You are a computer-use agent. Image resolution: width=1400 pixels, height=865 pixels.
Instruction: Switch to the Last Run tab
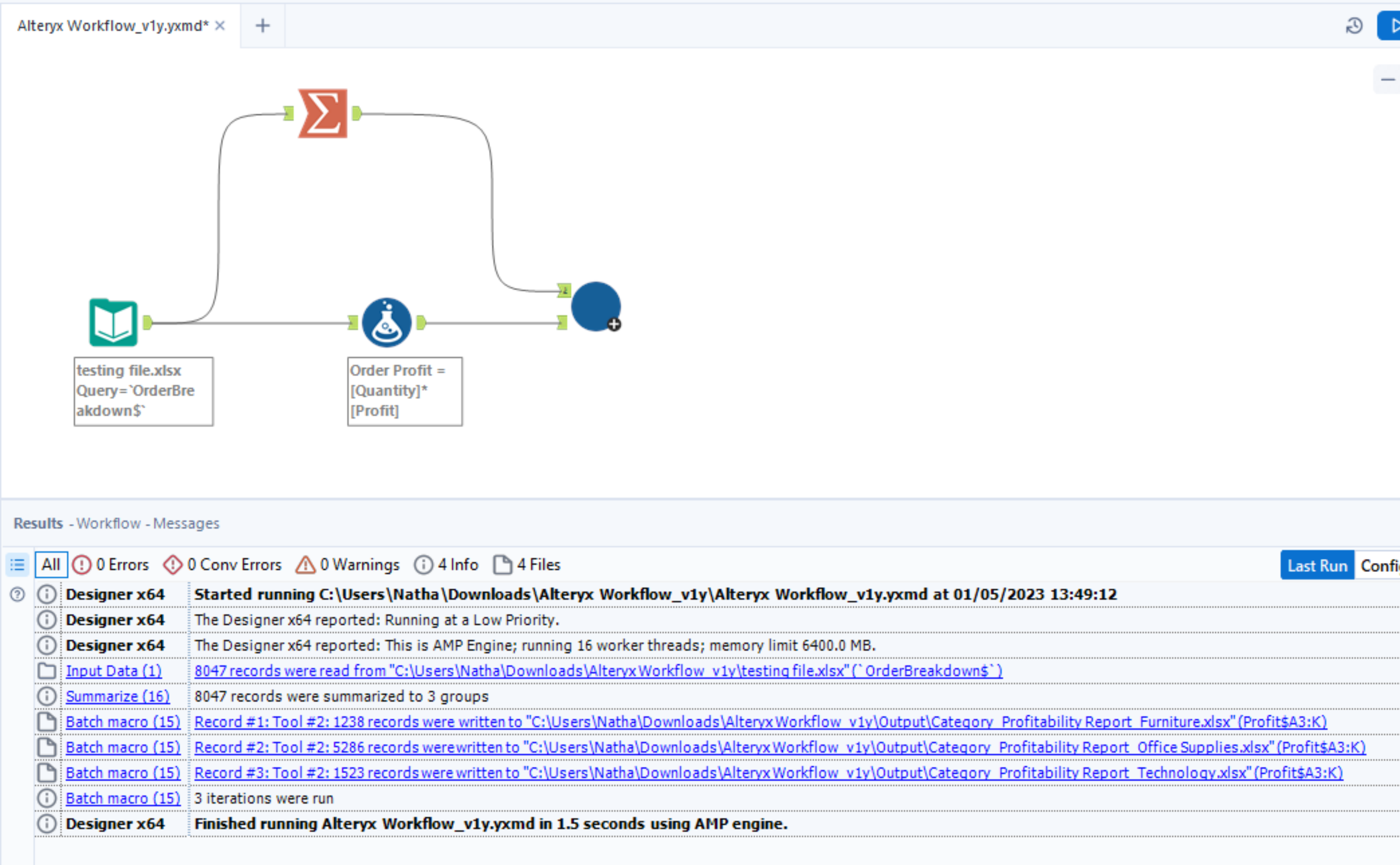tap(1316, 566)
